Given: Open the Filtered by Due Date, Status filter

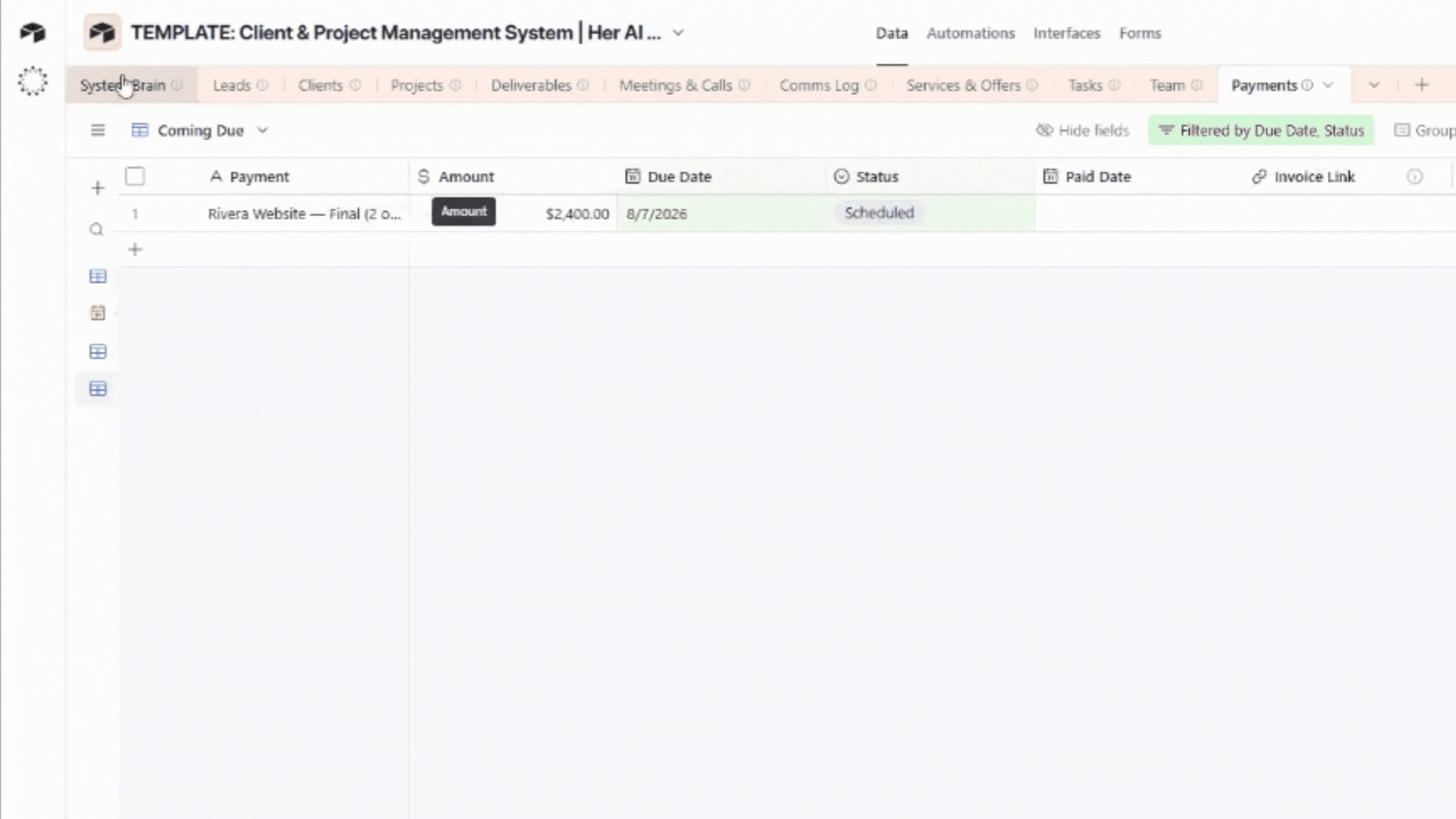Looking at the screenshot, I should click(x=1261, y=130).
